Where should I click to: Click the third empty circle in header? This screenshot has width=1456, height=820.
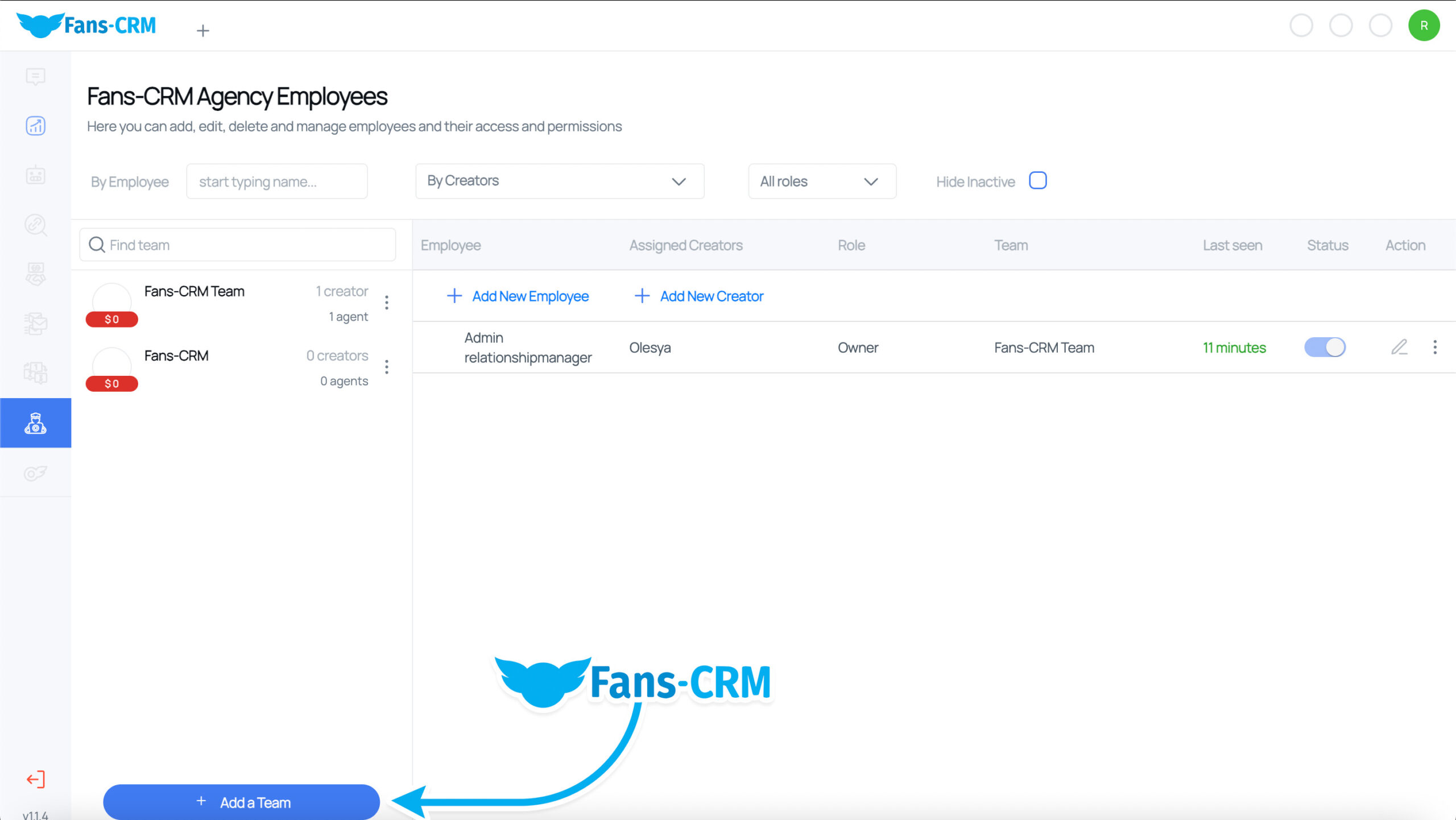point(1380,26)
